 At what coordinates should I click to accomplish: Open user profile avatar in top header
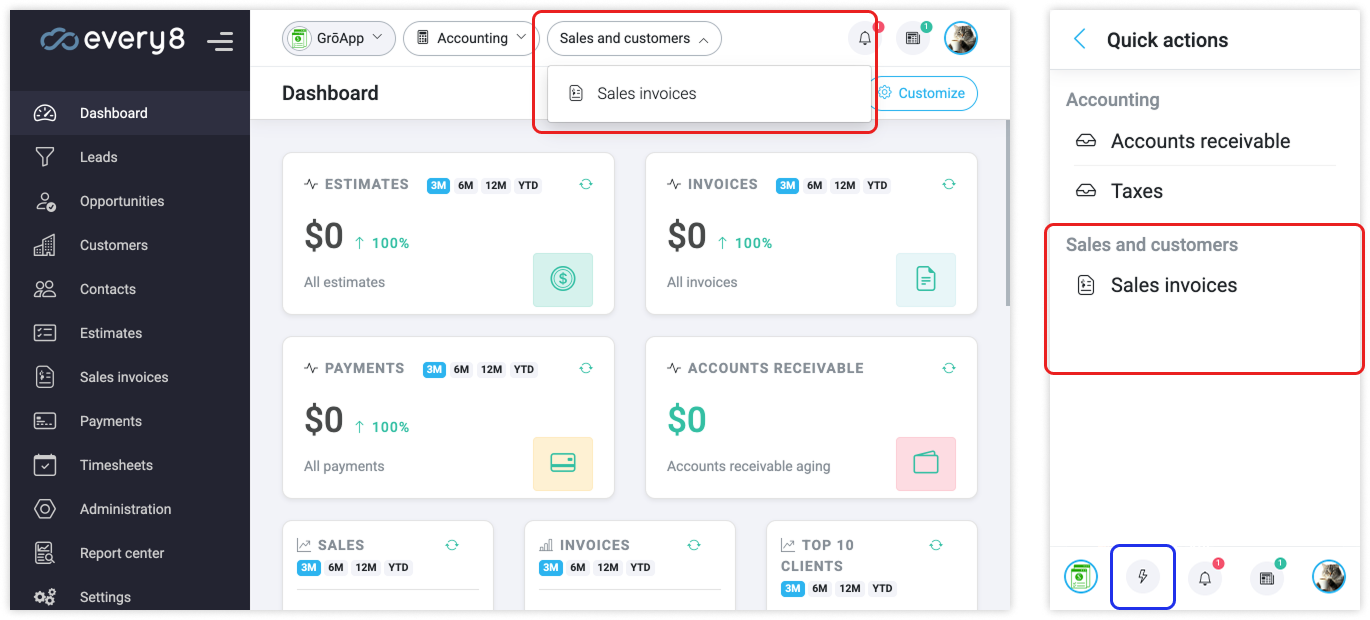(960, 38)
